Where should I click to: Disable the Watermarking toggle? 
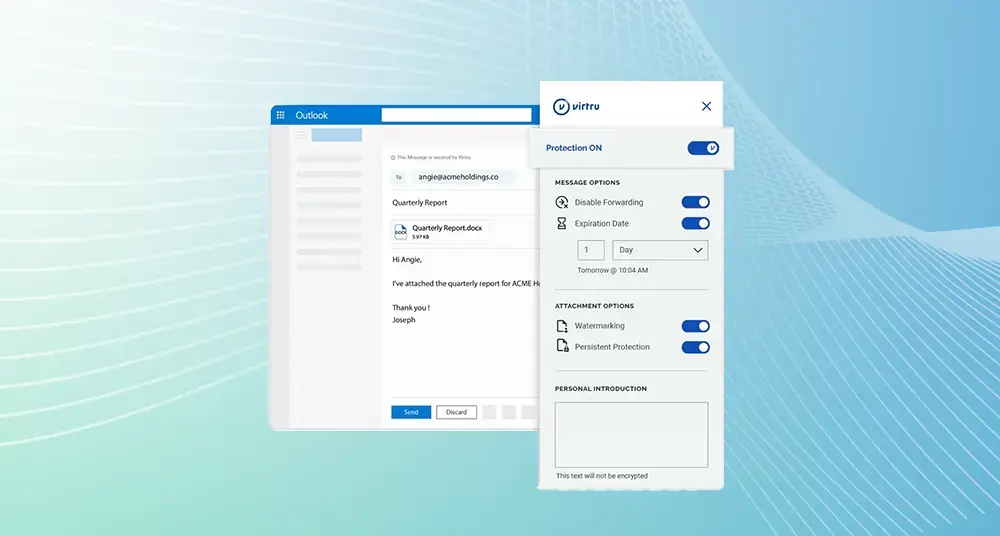click(695, 326)
